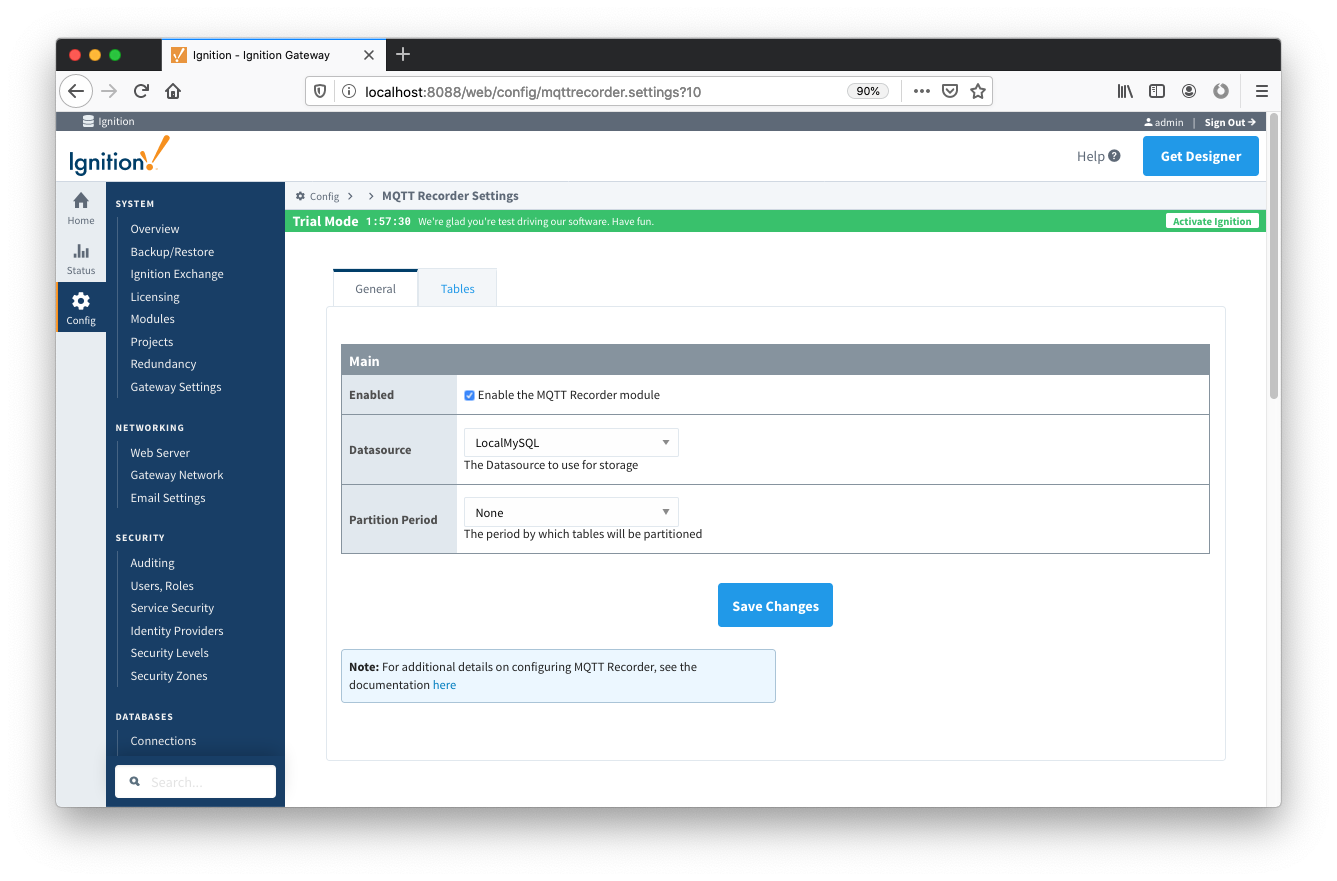The height and width of the screenshot is (881, 1337).
Task: Open the Config gear section in left rail
Action: (x=81, y=308)
